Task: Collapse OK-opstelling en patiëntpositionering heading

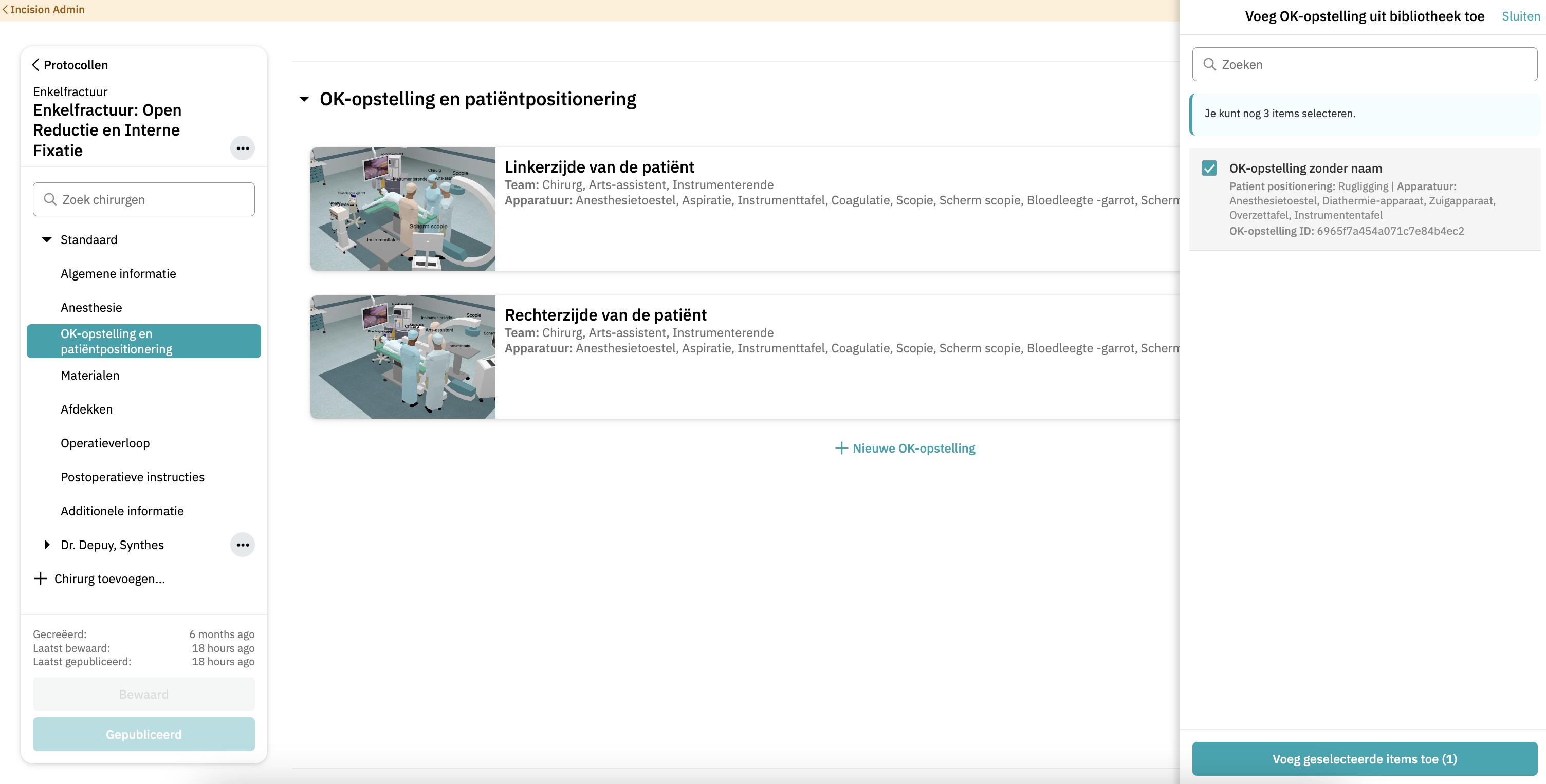Action: (304, 99)
